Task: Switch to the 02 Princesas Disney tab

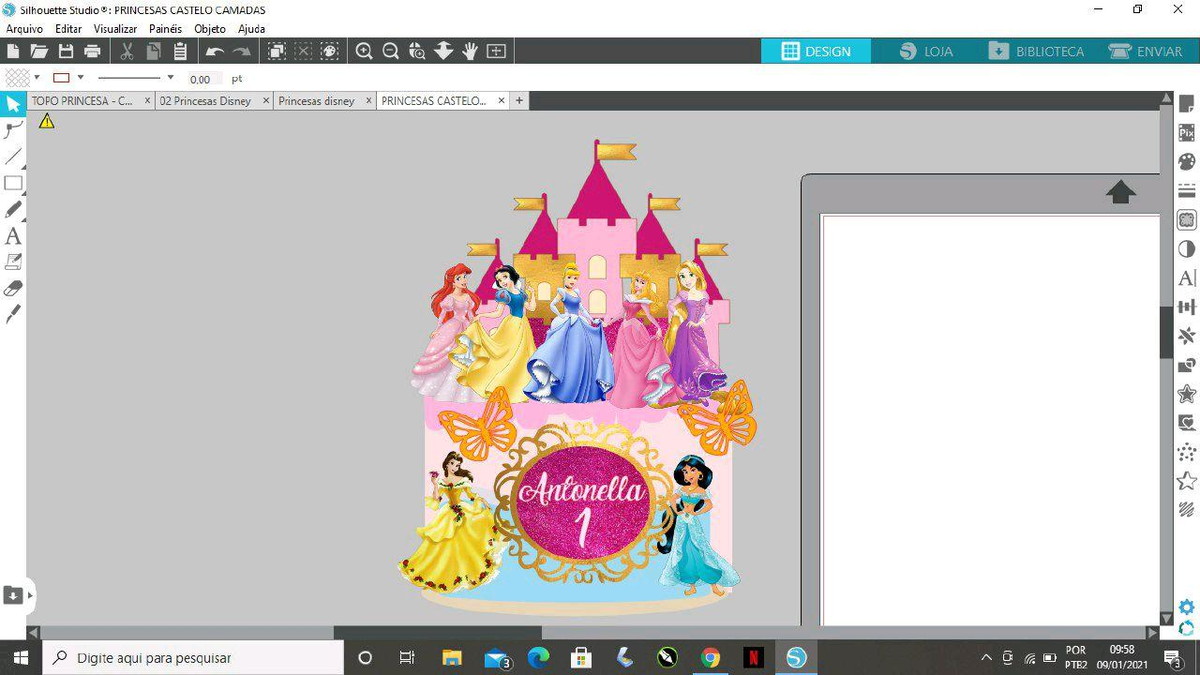Action: [x=206, y=101]
